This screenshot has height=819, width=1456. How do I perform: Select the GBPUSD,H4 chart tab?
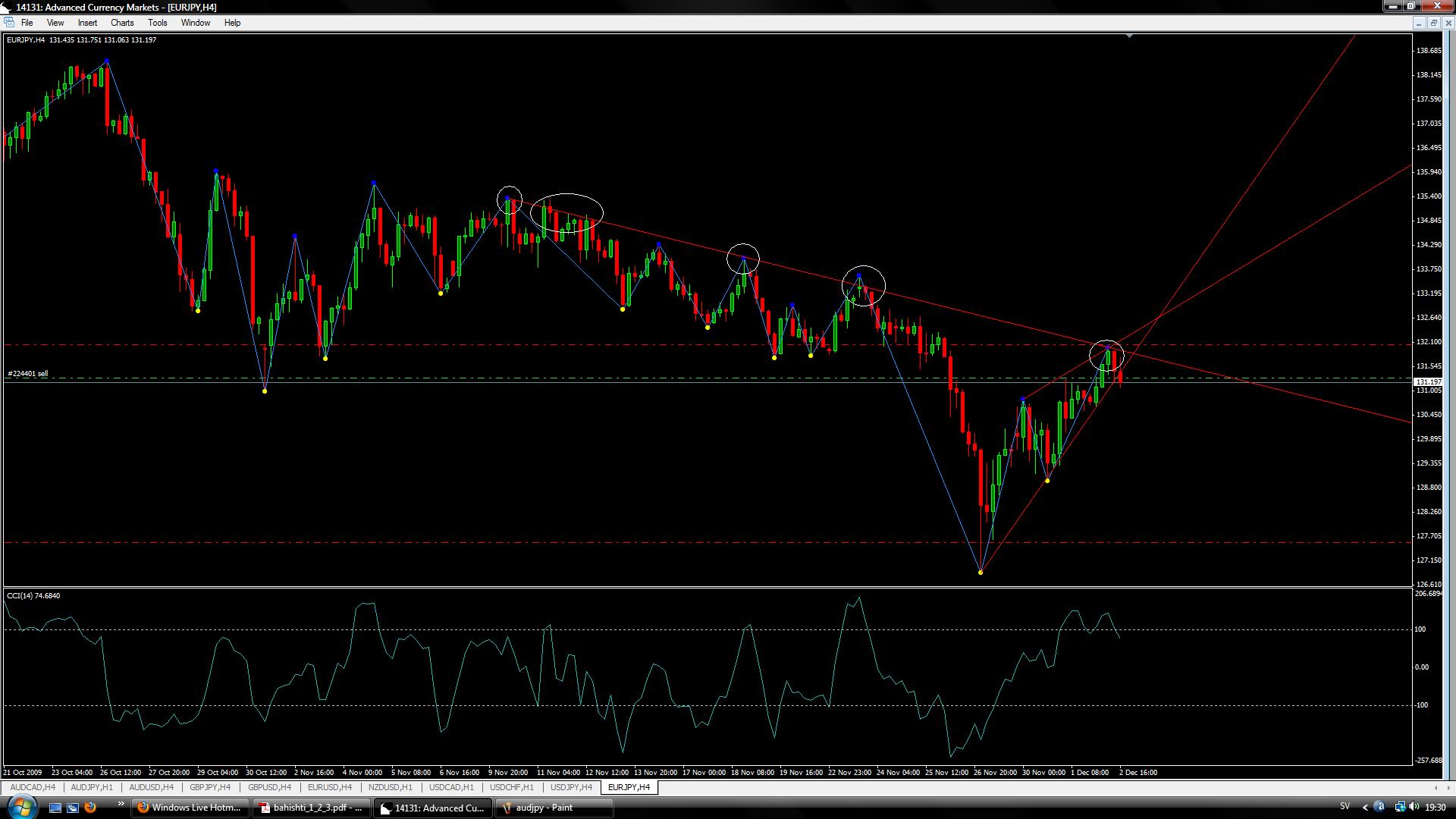(x=269, y=787)
